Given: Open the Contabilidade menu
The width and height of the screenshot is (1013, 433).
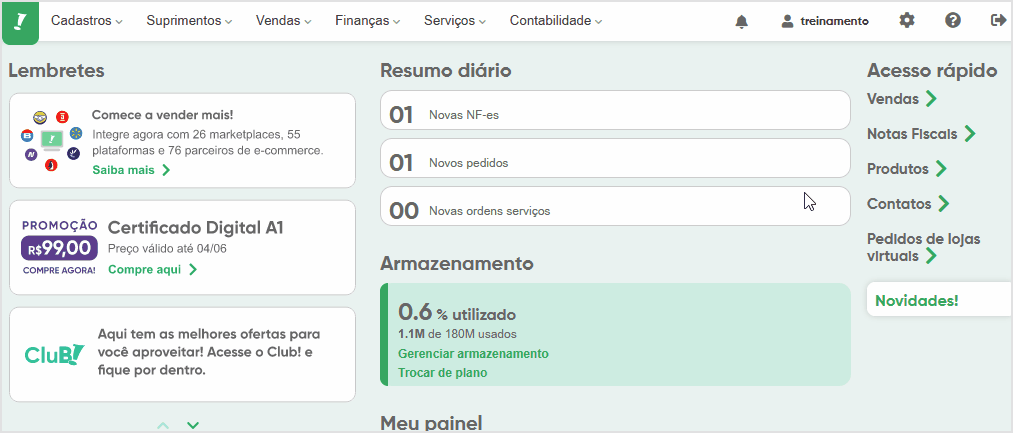Looking at the screenshot, I should pyautogui.click(x=556, y=21).
